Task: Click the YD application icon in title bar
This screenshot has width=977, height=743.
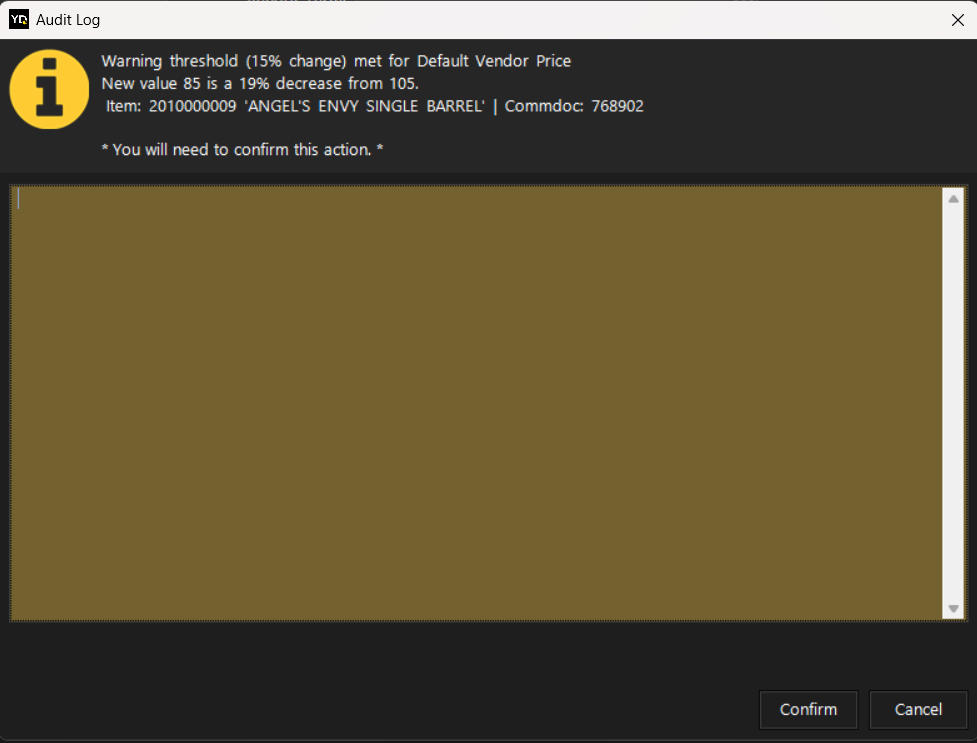Action: tap(19, 19)
